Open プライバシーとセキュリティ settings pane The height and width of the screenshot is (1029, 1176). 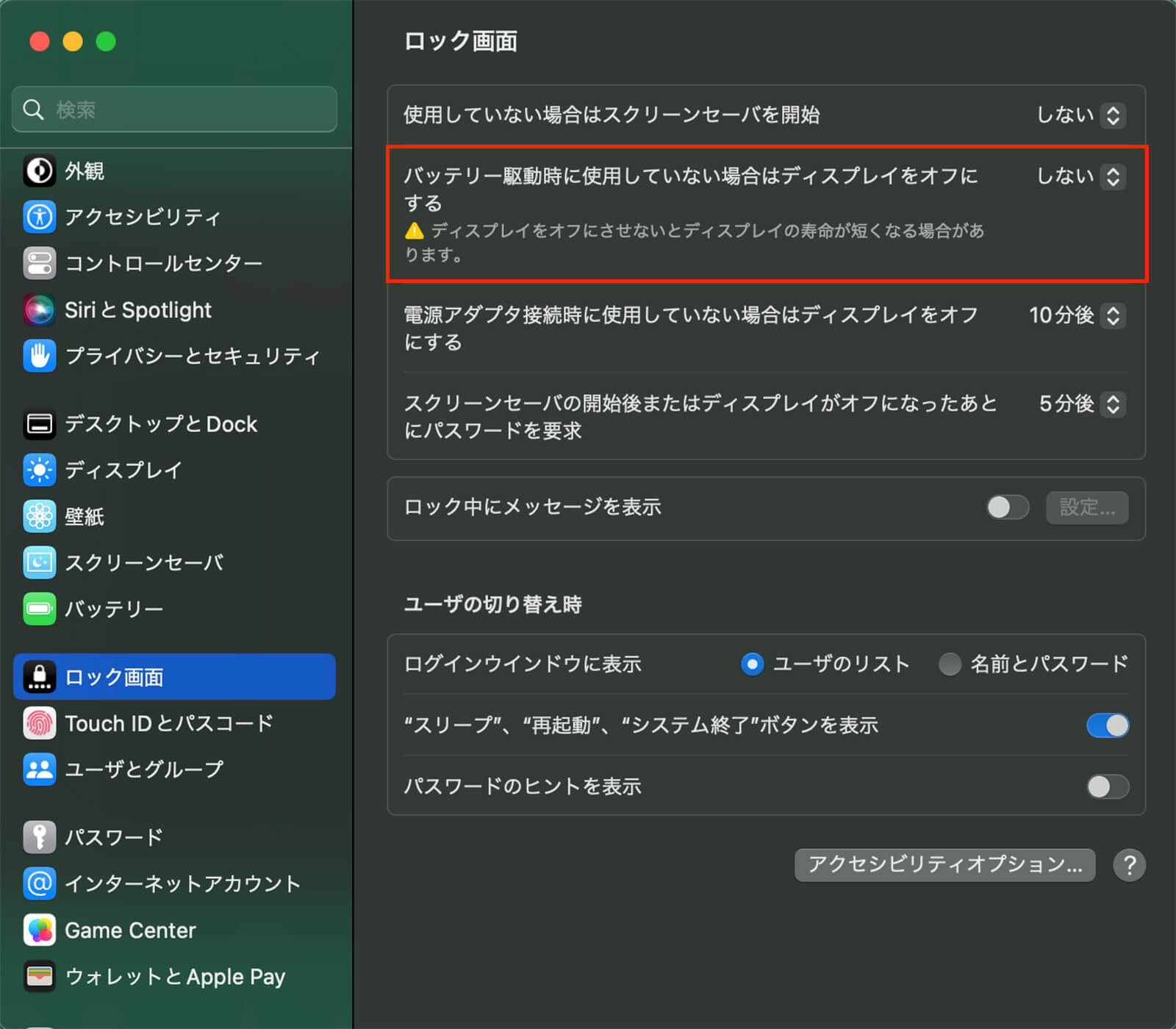click(174, 356)
